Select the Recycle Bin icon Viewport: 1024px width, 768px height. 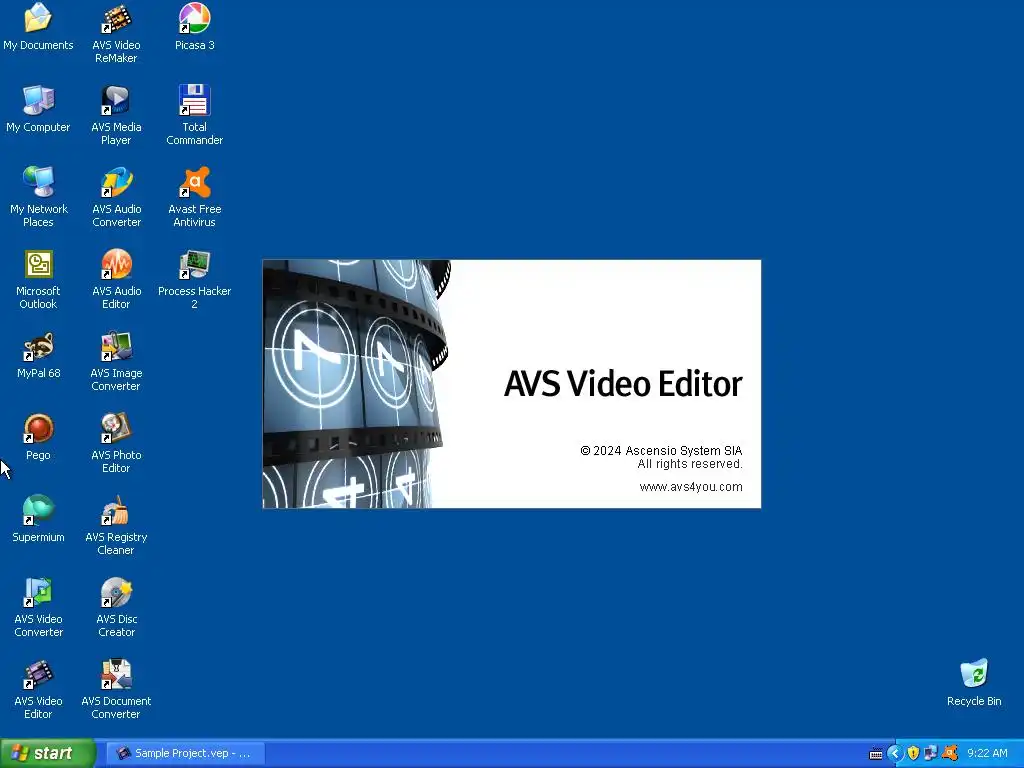click(x=974, y=683)
